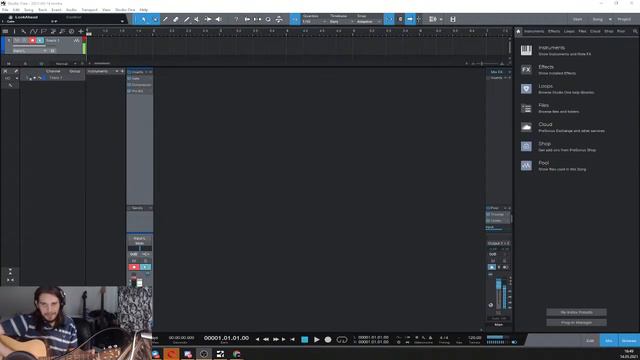This screenshot has width=640, height=360.
Task: Click the question mark help icon
Action: coord(236,19)
